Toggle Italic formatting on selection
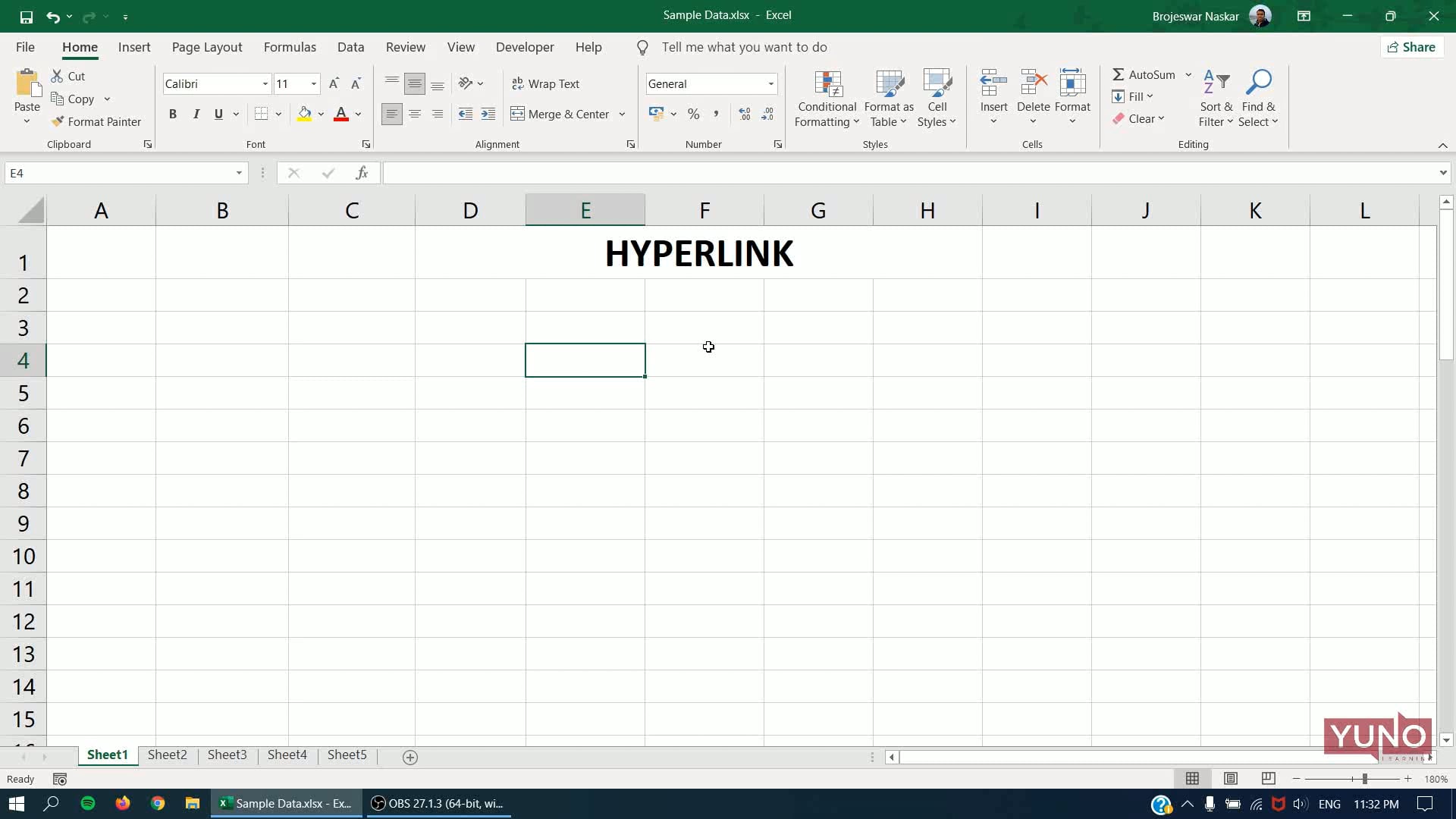This screenshot has height=819, width=1456. point(196,114)
